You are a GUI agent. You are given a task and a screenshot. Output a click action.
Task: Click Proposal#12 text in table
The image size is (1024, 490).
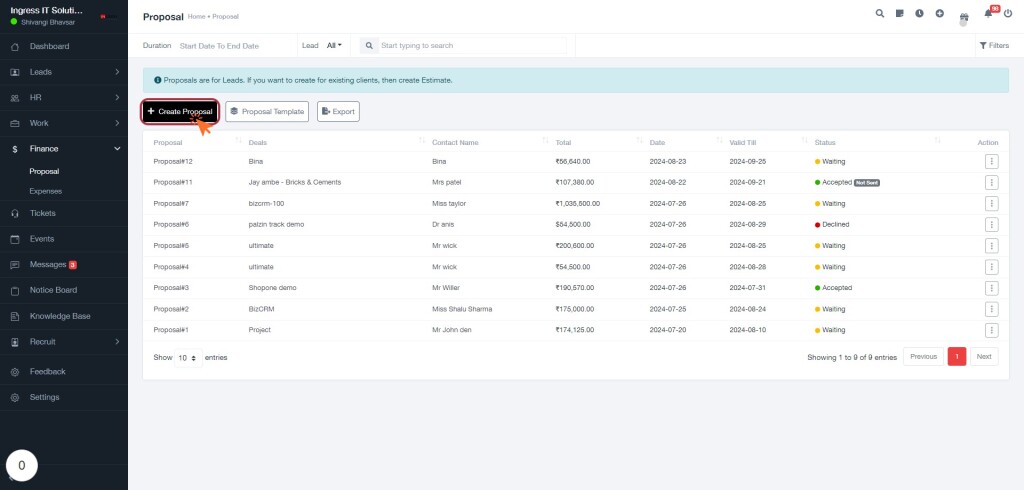point(173,161)
